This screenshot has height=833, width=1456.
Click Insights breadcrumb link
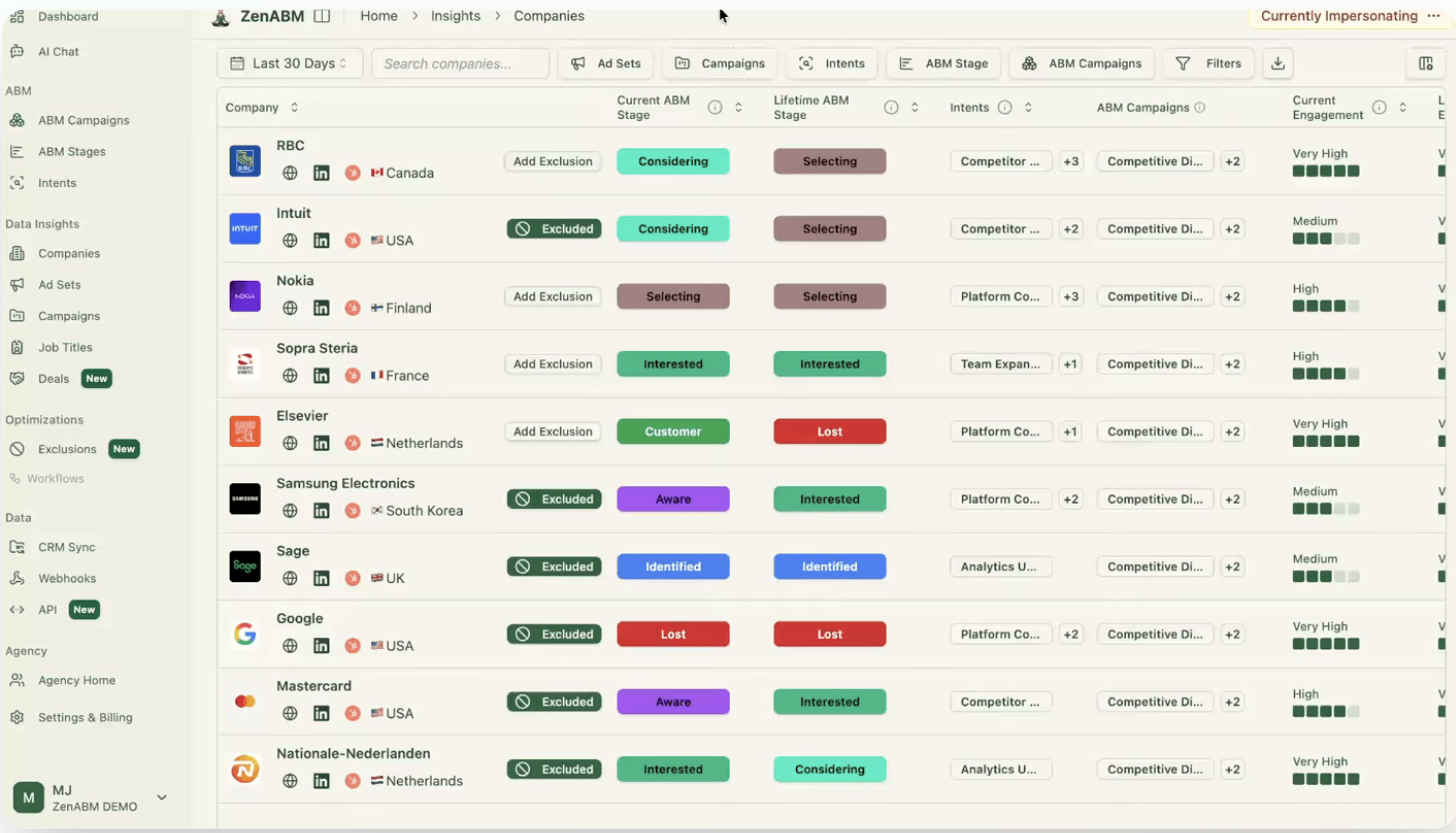tap(456, 16)
